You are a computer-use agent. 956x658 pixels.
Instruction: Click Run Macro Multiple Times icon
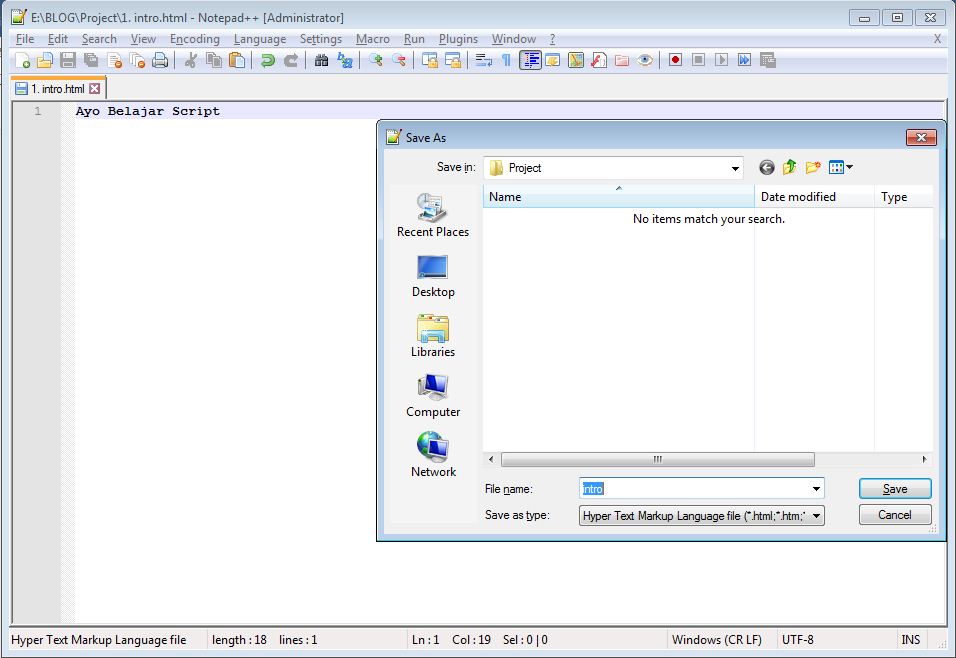[x=744, y=60]
